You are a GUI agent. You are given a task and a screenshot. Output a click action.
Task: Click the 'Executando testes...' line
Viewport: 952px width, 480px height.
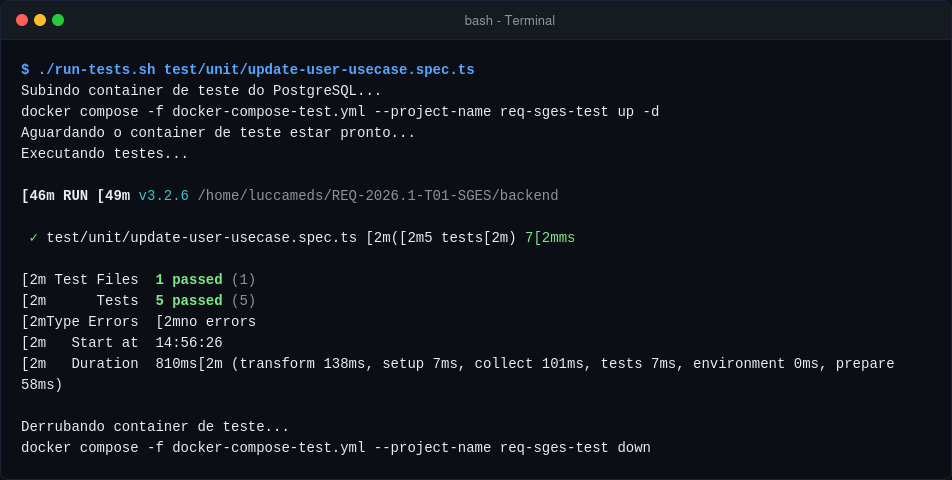[105, 154]
